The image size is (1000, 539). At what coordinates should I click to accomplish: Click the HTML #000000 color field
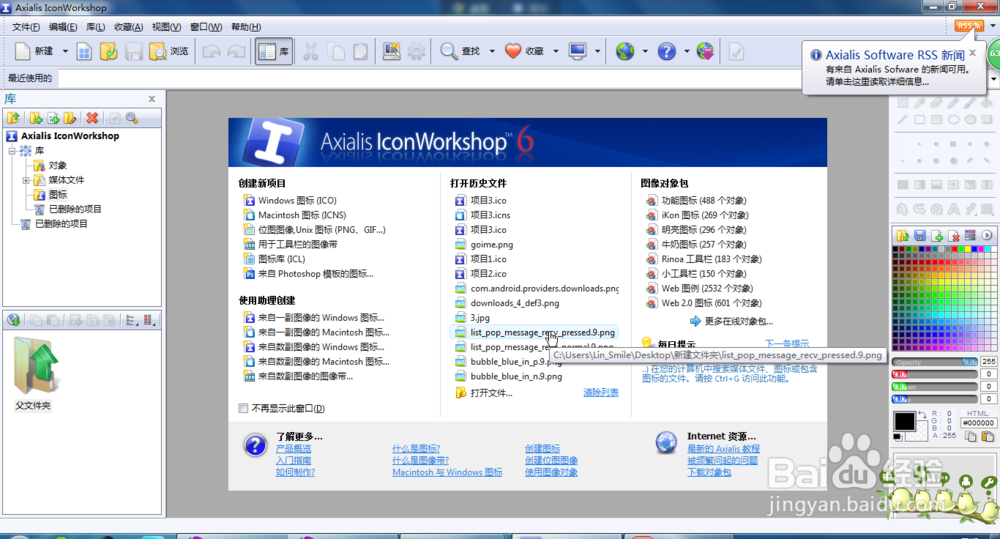[x=978, y=423]
